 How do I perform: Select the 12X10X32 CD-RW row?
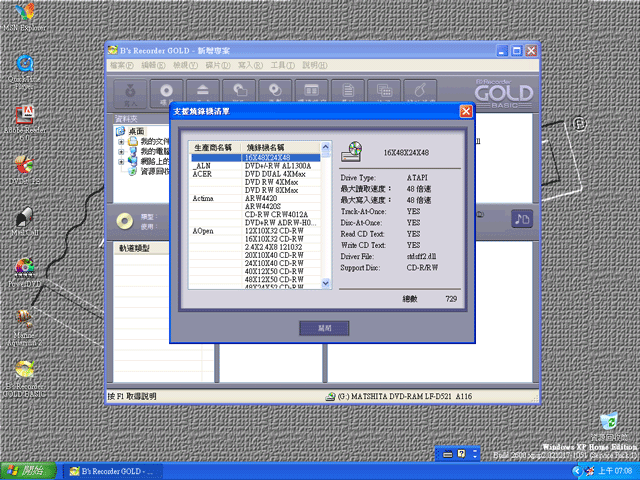(255, 231)
